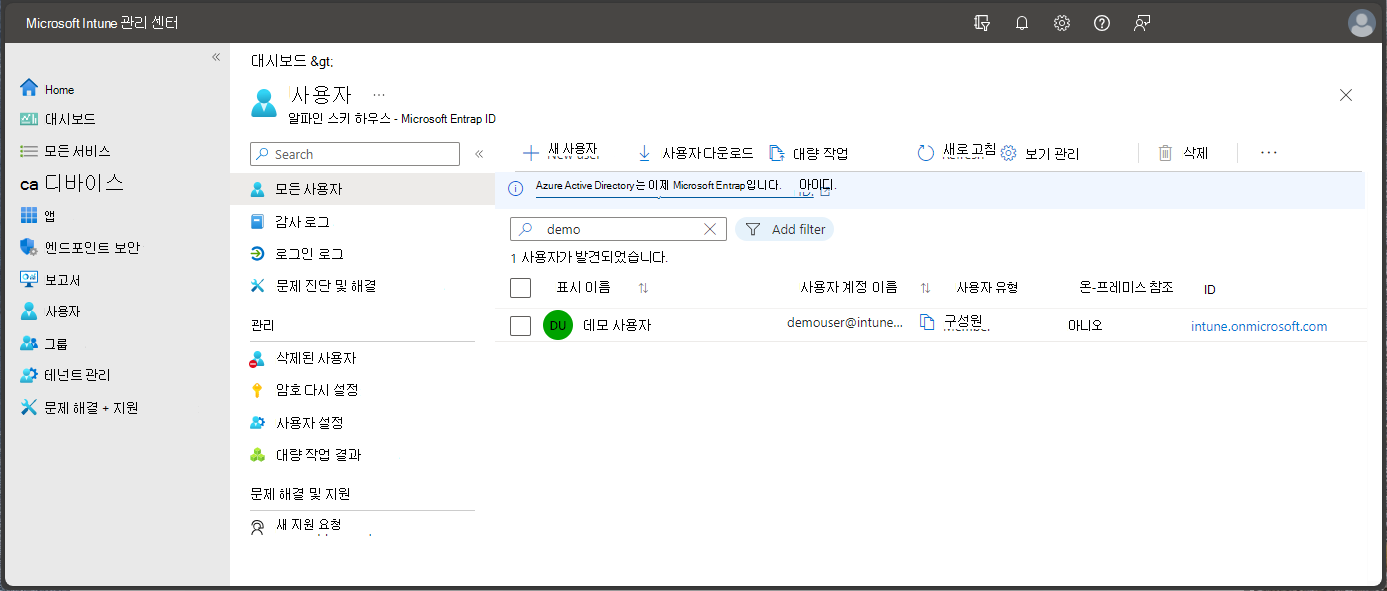The width and height of the screenshot is (1387, 591).
Task: Close the 사용자 blade
Action: [x=1346, y=95]
